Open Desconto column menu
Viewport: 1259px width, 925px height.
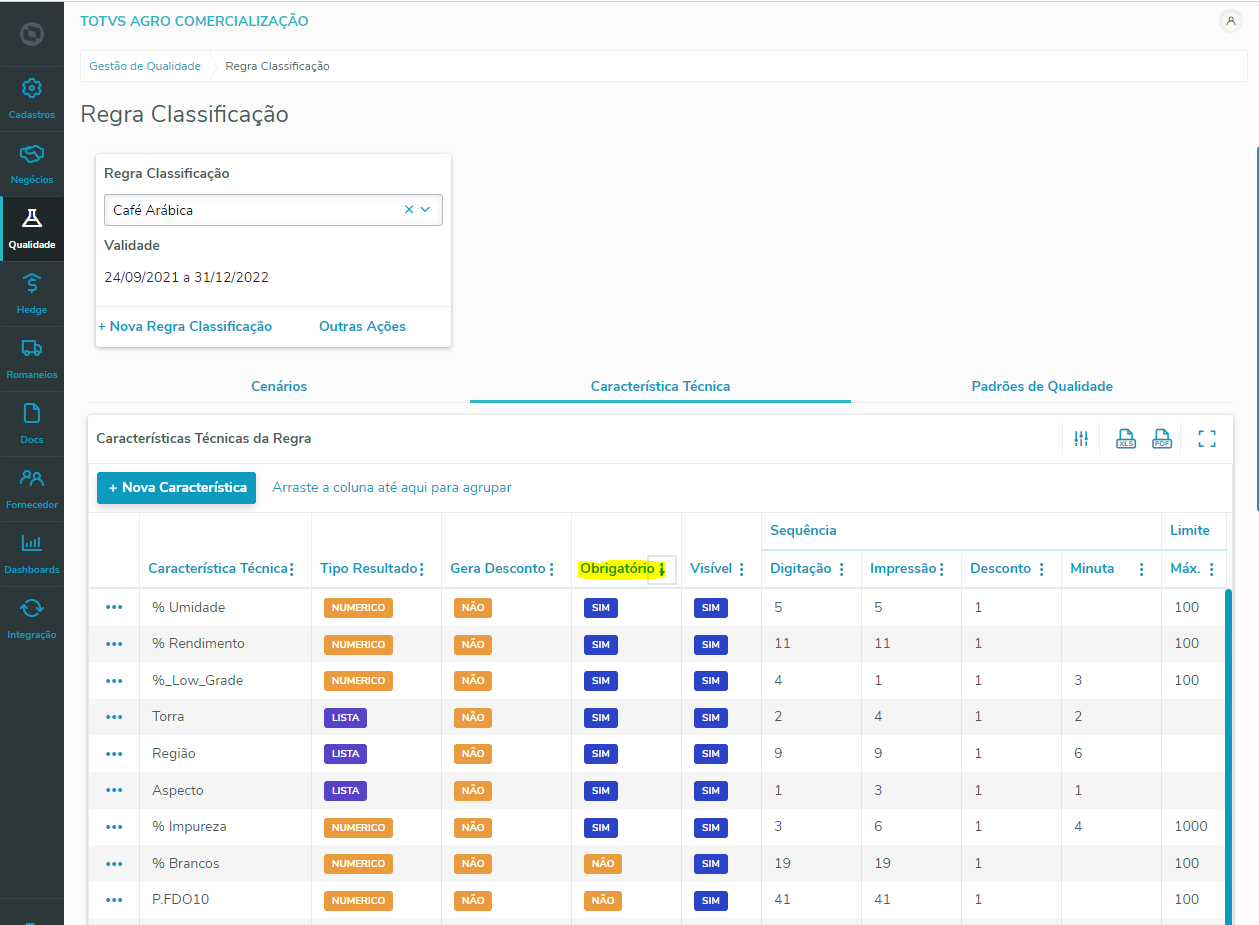[1041, 569]
